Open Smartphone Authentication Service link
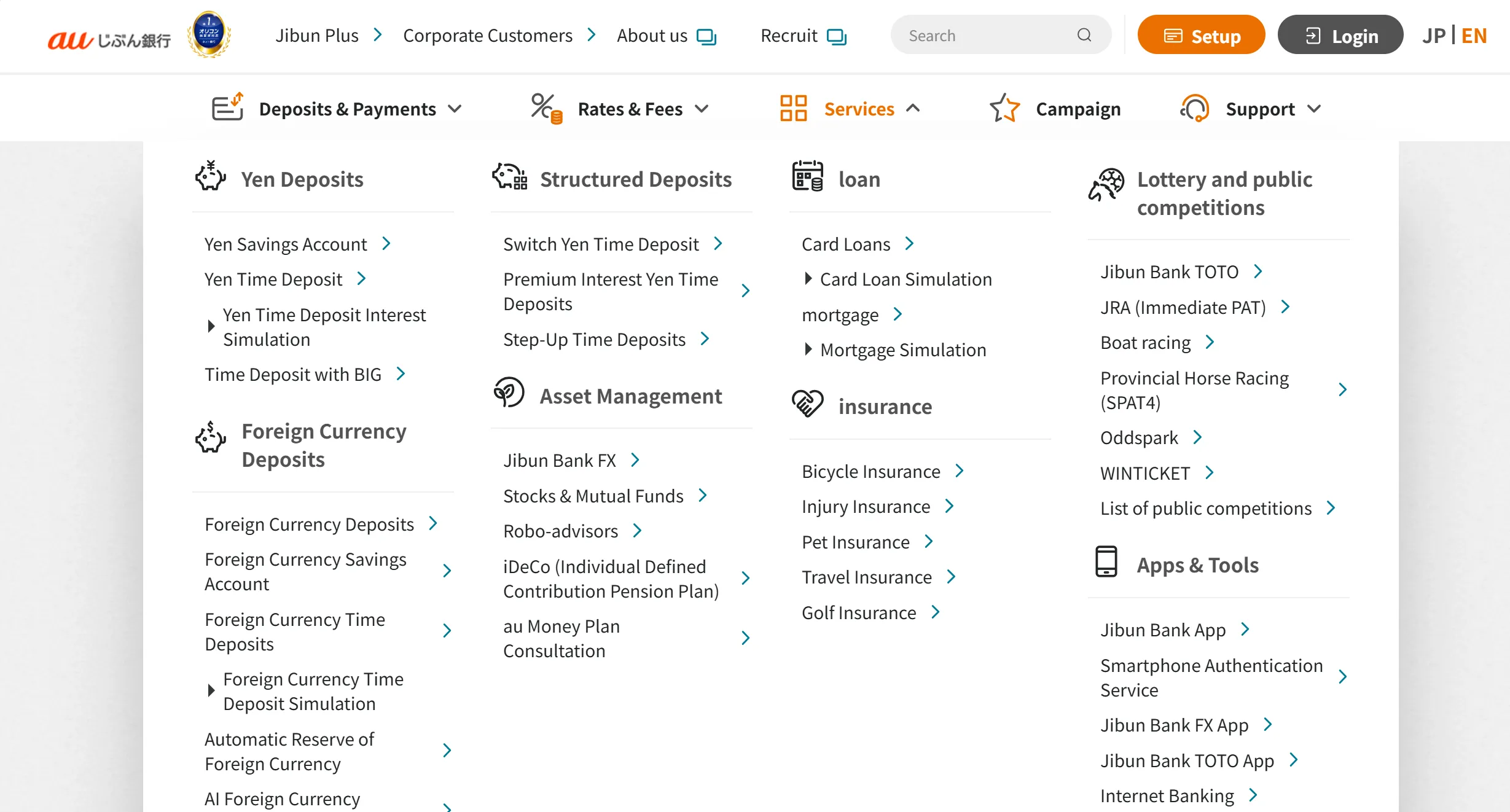Image resolution: width=1510 pixels, height=812 pixels. [x=1211, y=677]
